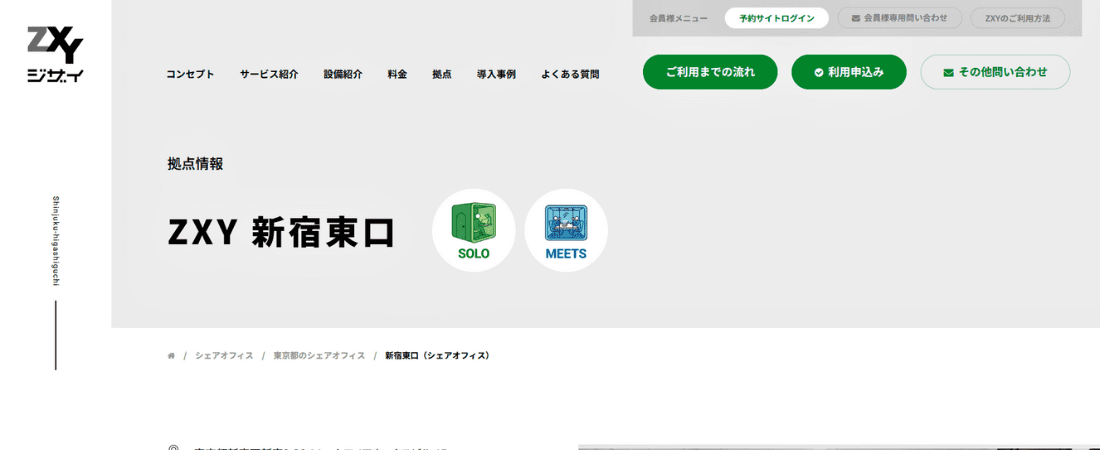Open 予約サイトログイン login button
This screenshot has width=1100, height=450.
point(776,18)
